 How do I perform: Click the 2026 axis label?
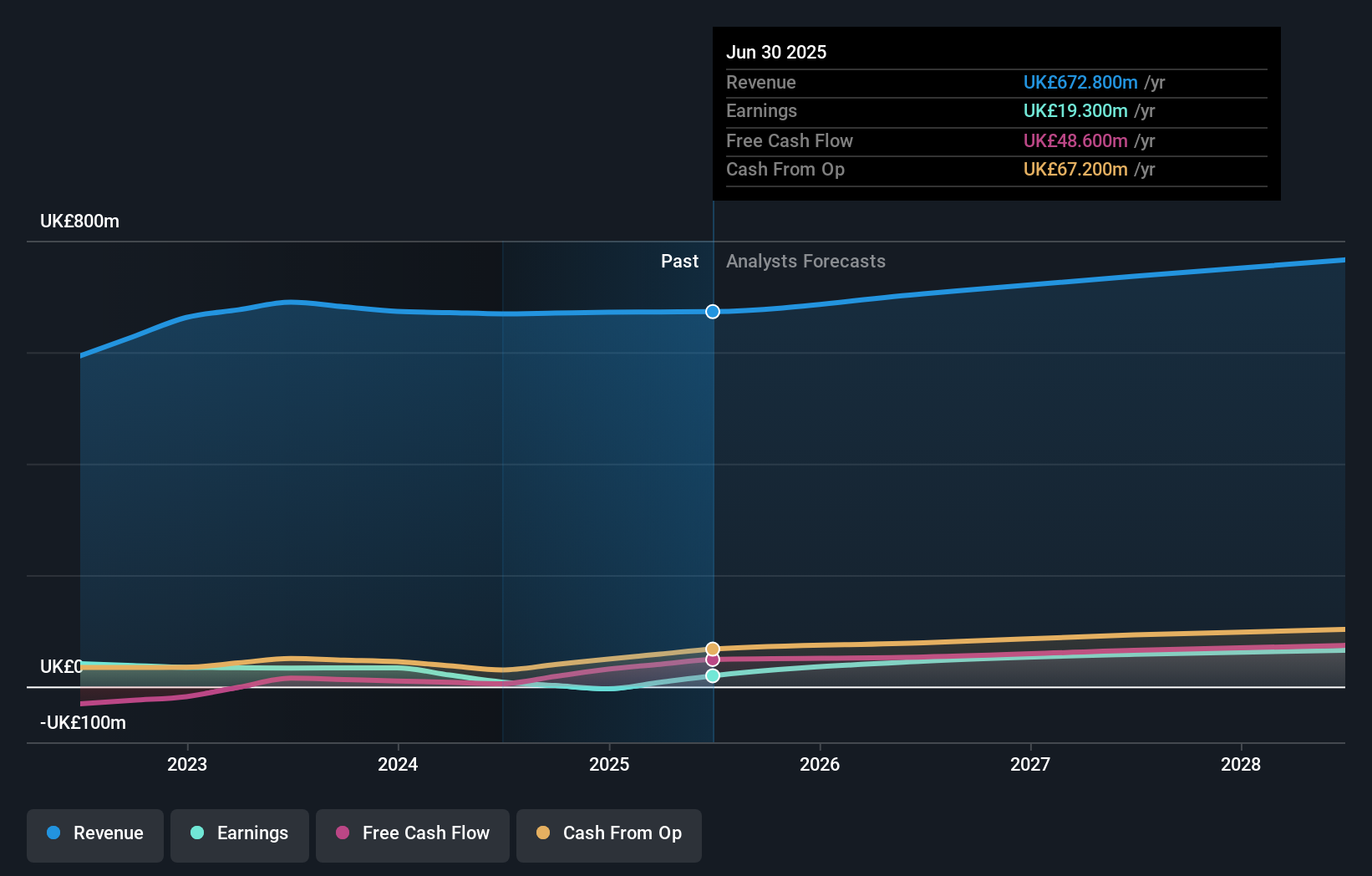[821, 764]
